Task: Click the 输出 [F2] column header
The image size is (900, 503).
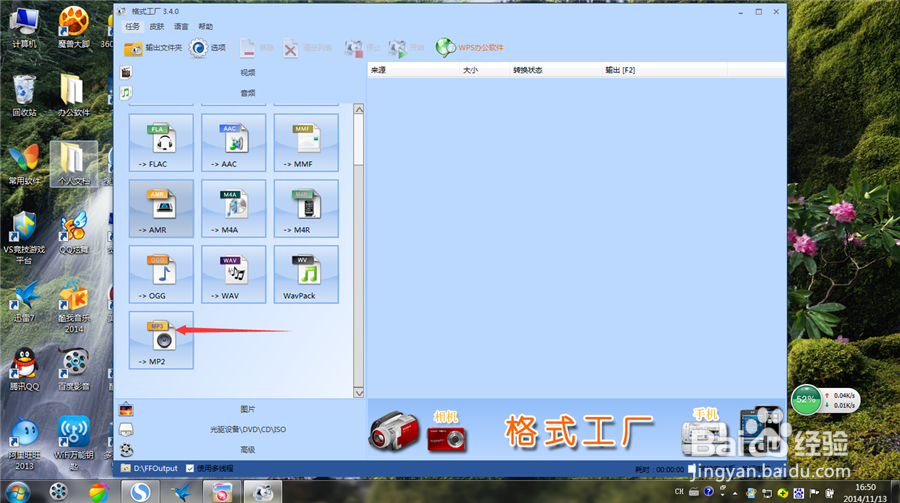Action: [x=664, y=70]
